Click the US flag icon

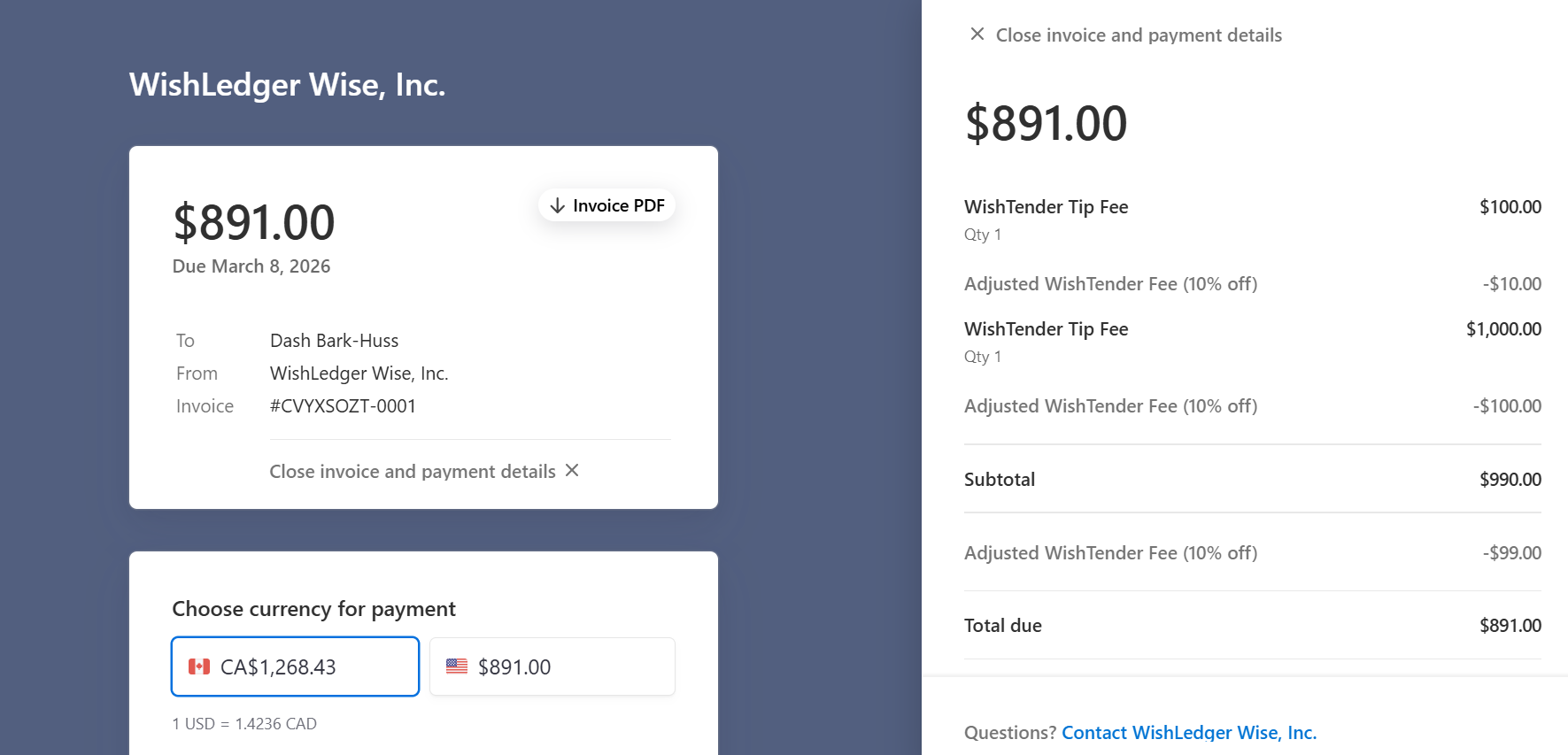457,666
